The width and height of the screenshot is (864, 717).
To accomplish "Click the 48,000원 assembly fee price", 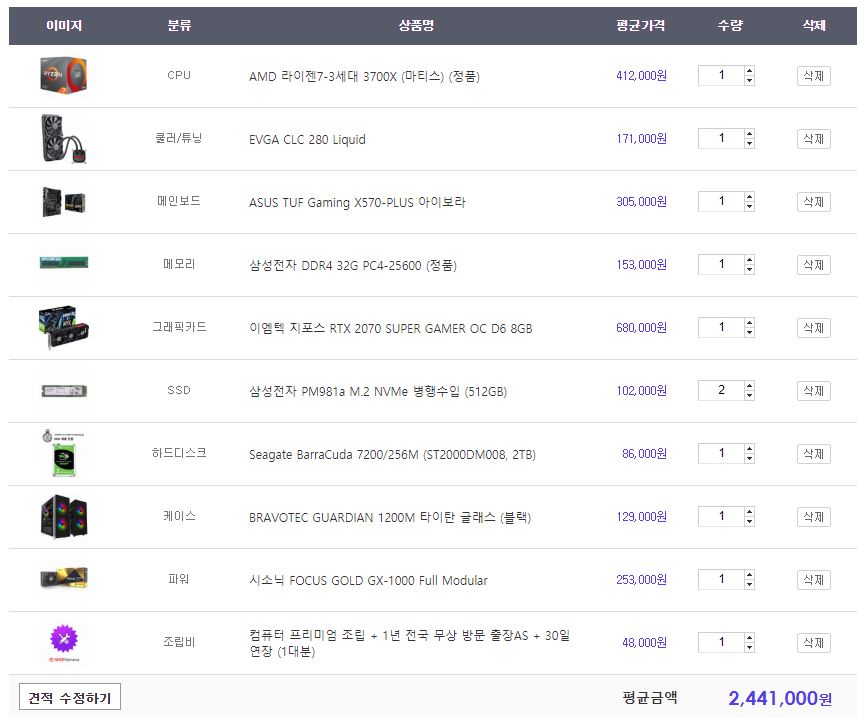I will [x=644, y=643].
